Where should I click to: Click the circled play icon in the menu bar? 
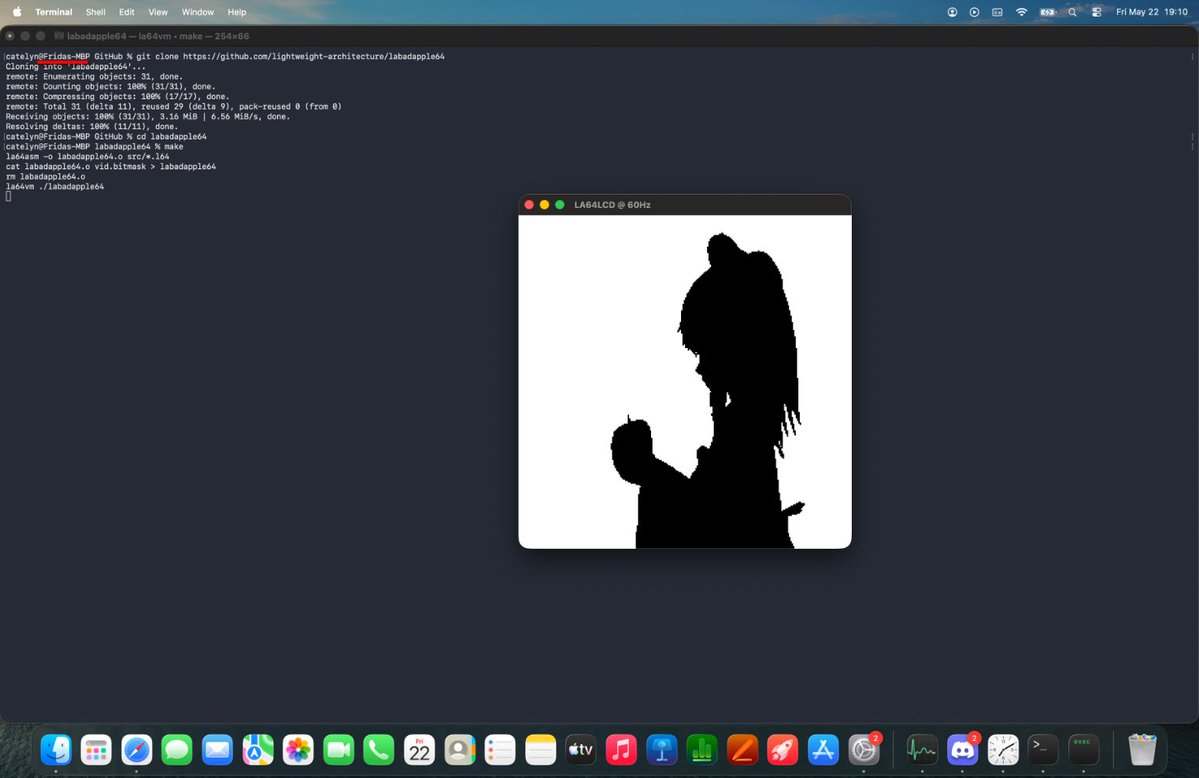(x=974, y=12)
